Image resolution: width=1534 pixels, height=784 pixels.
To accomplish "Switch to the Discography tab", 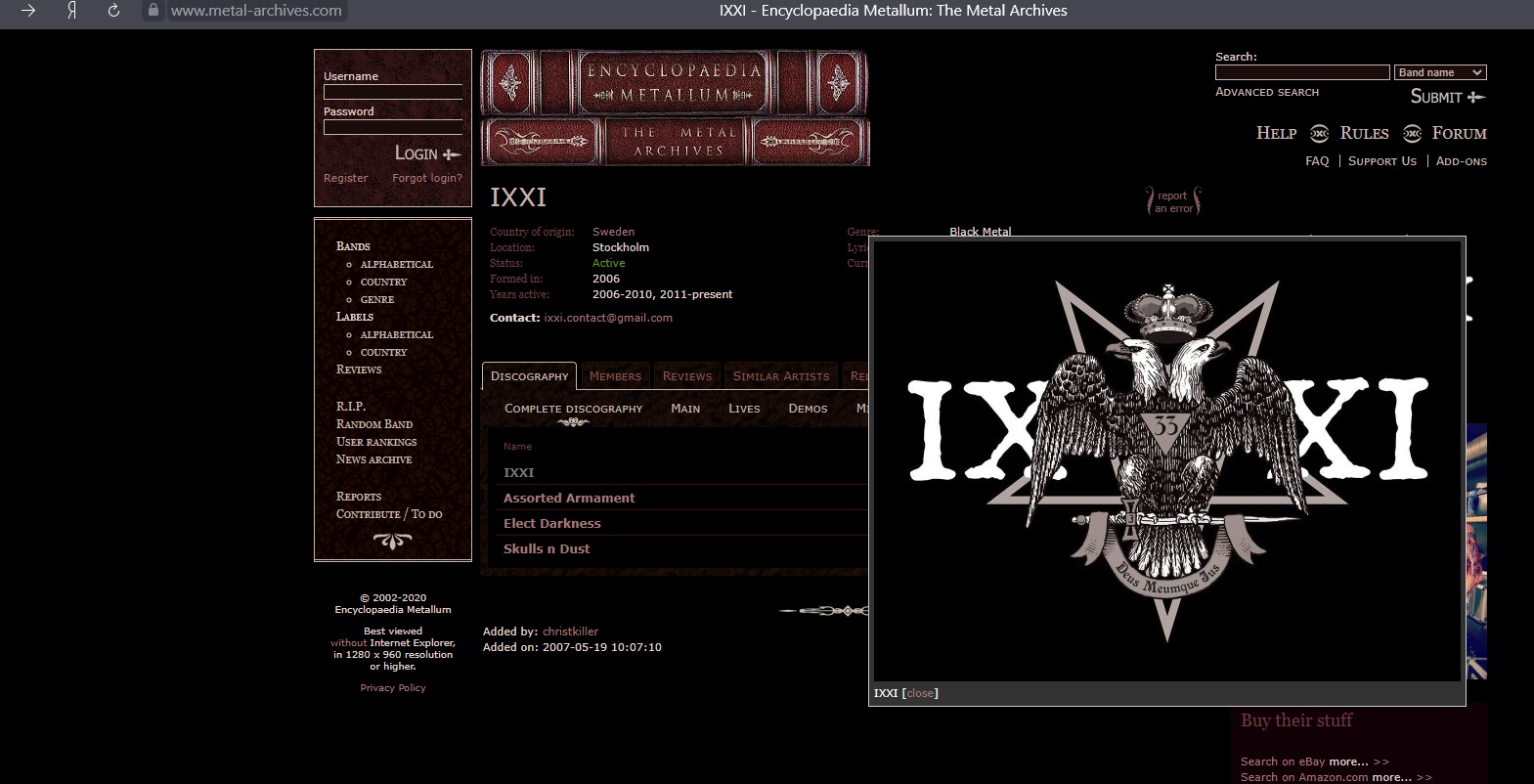I will point(529,376).
